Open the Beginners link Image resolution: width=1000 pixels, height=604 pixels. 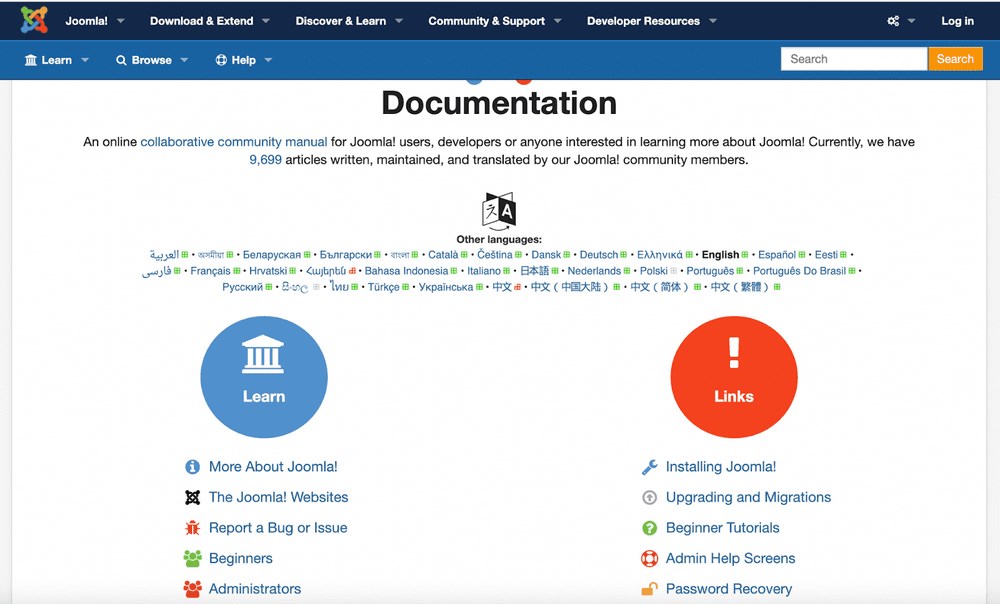(x=240, y=558)
